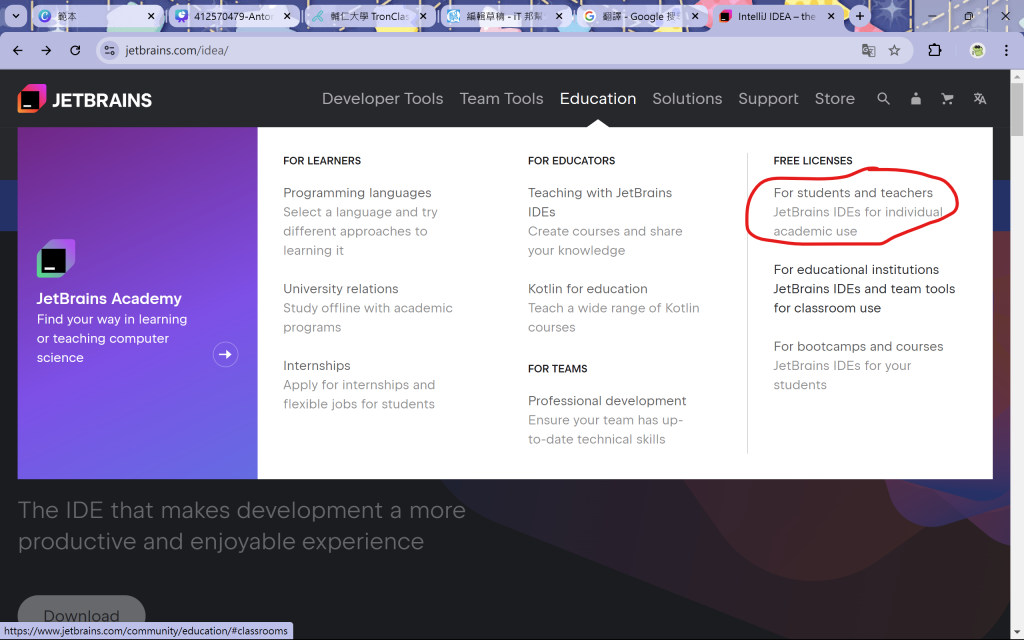This screenshot has height=640, width=1024.
Task: Open the Developer Tools menu
Action: click(383, 99)
